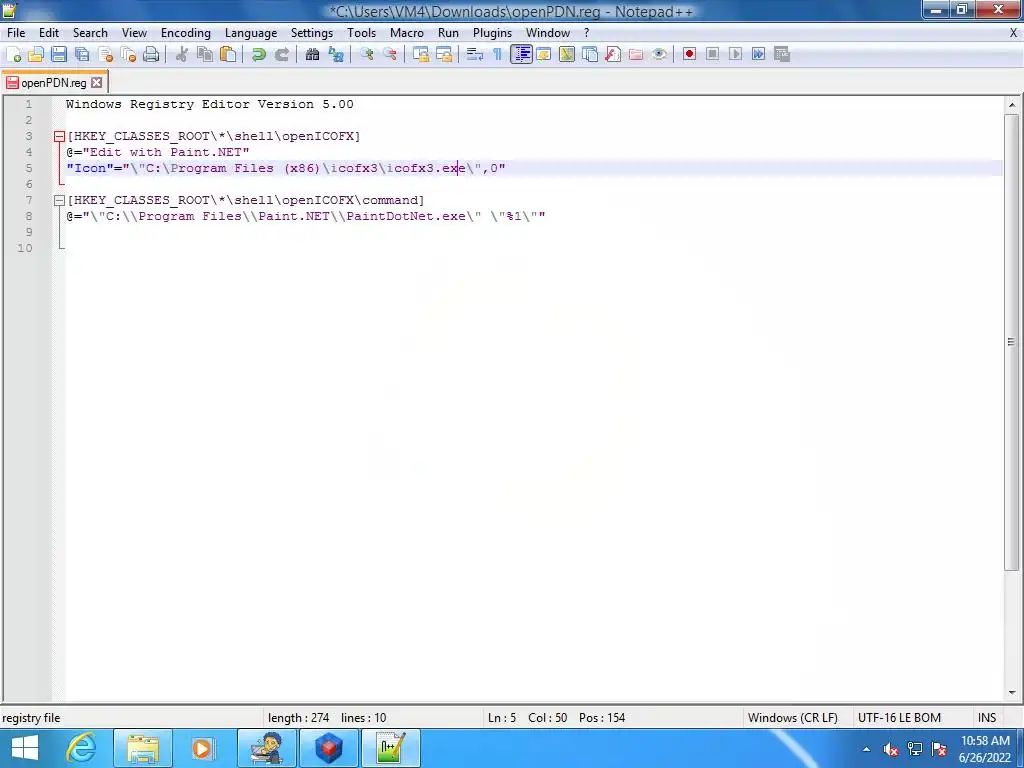Cut selection using the scissors icon
Image resolution: width=1024 pixels, height=768 pixels.
tap(182, 54)
